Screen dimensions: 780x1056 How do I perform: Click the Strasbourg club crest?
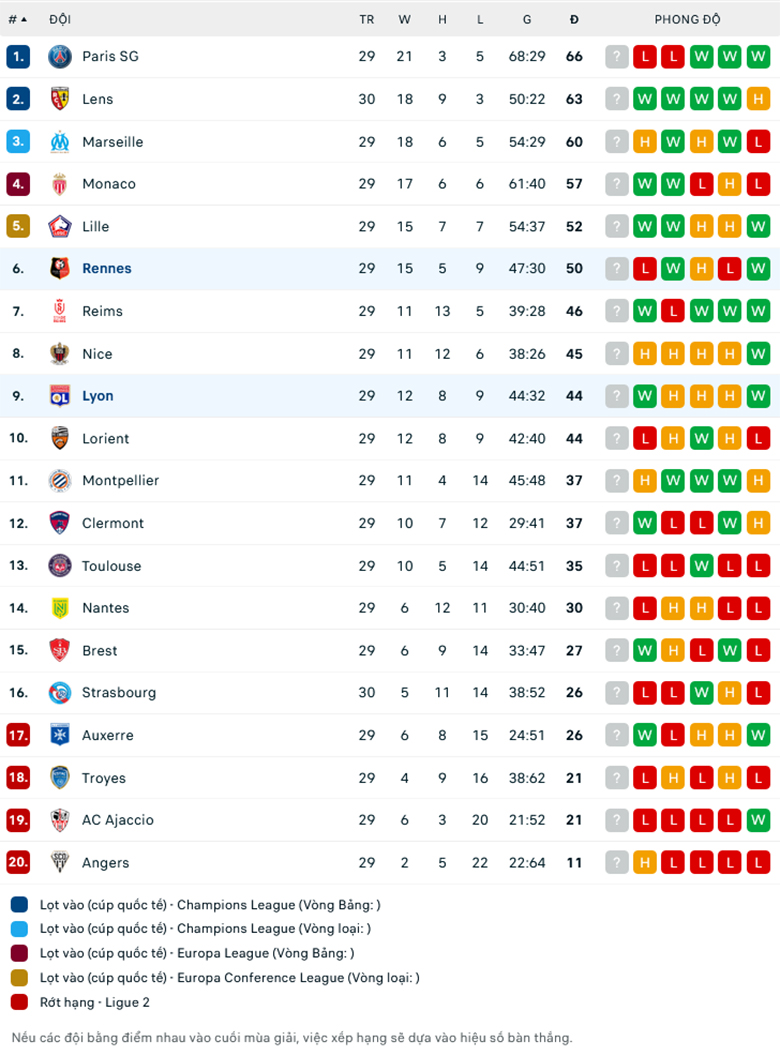pyautogui.click(x=58, y=693)
